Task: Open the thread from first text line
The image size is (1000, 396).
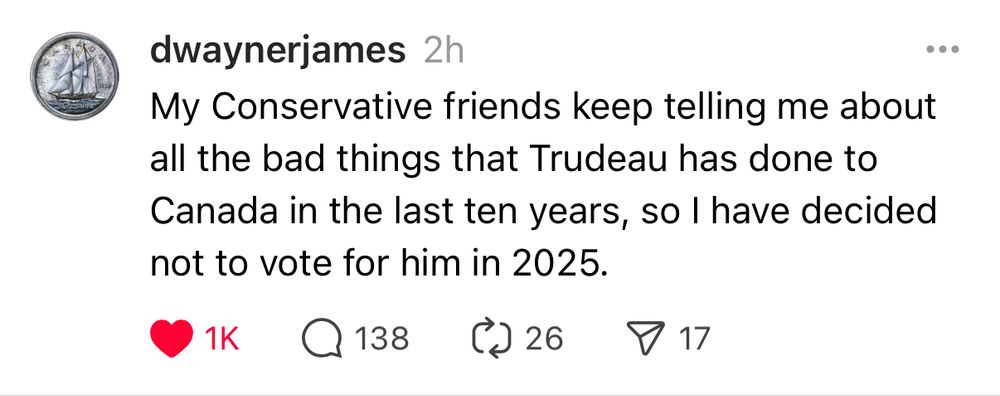Action: (543, 108)
